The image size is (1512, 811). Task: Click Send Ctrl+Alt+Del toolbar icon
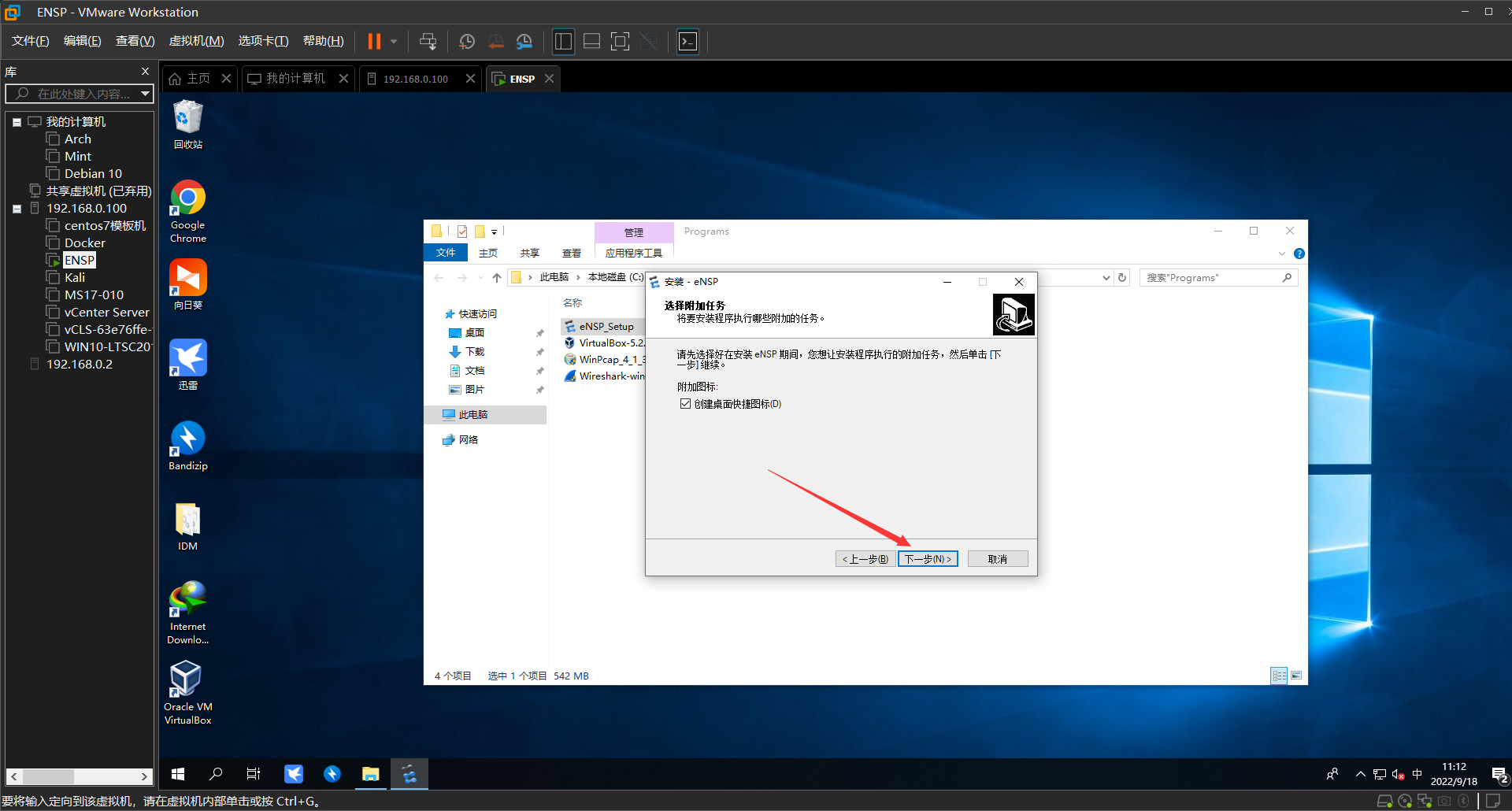428,41
